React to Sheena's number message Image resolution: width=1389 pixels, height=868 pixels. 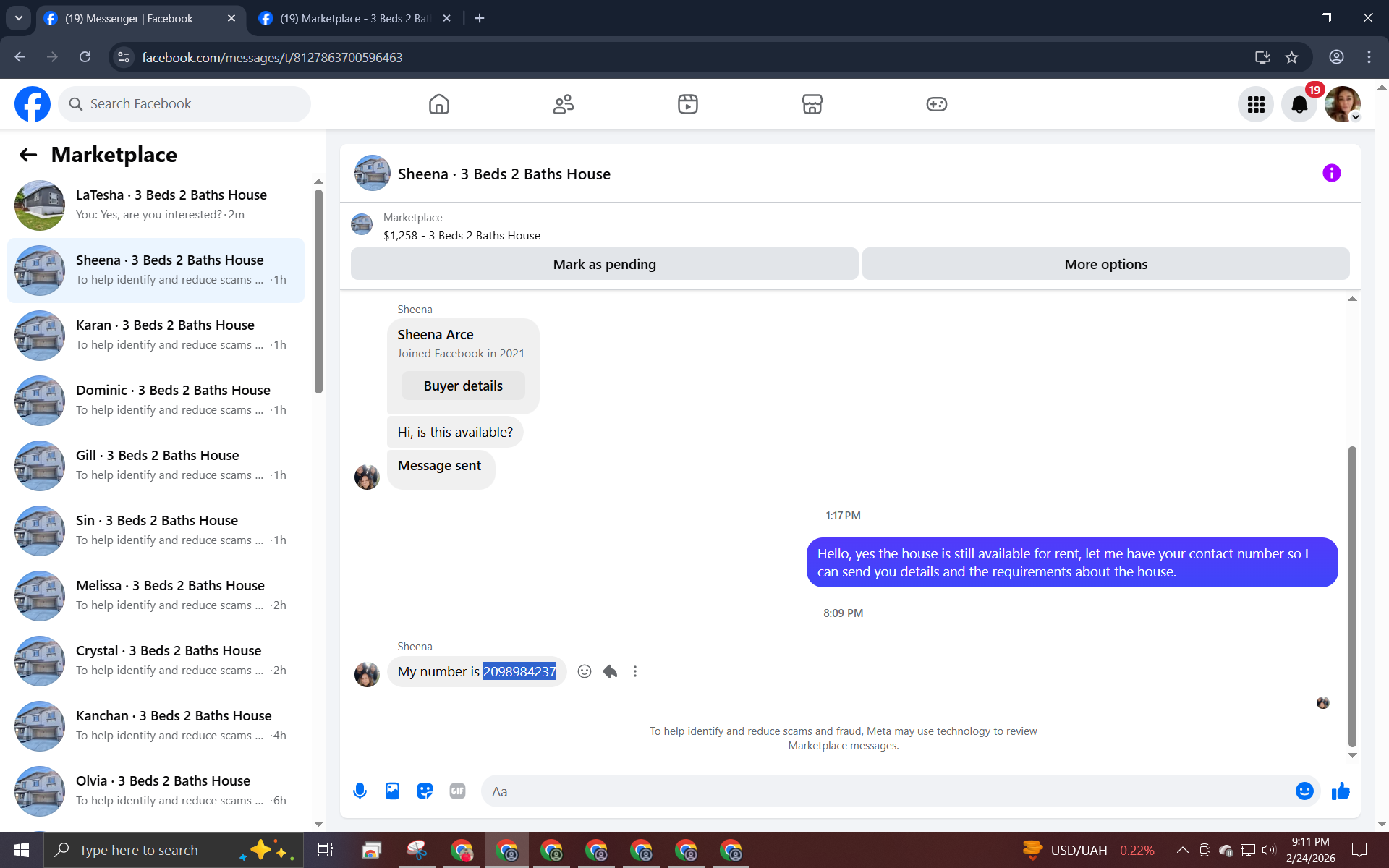pos(585,671)
